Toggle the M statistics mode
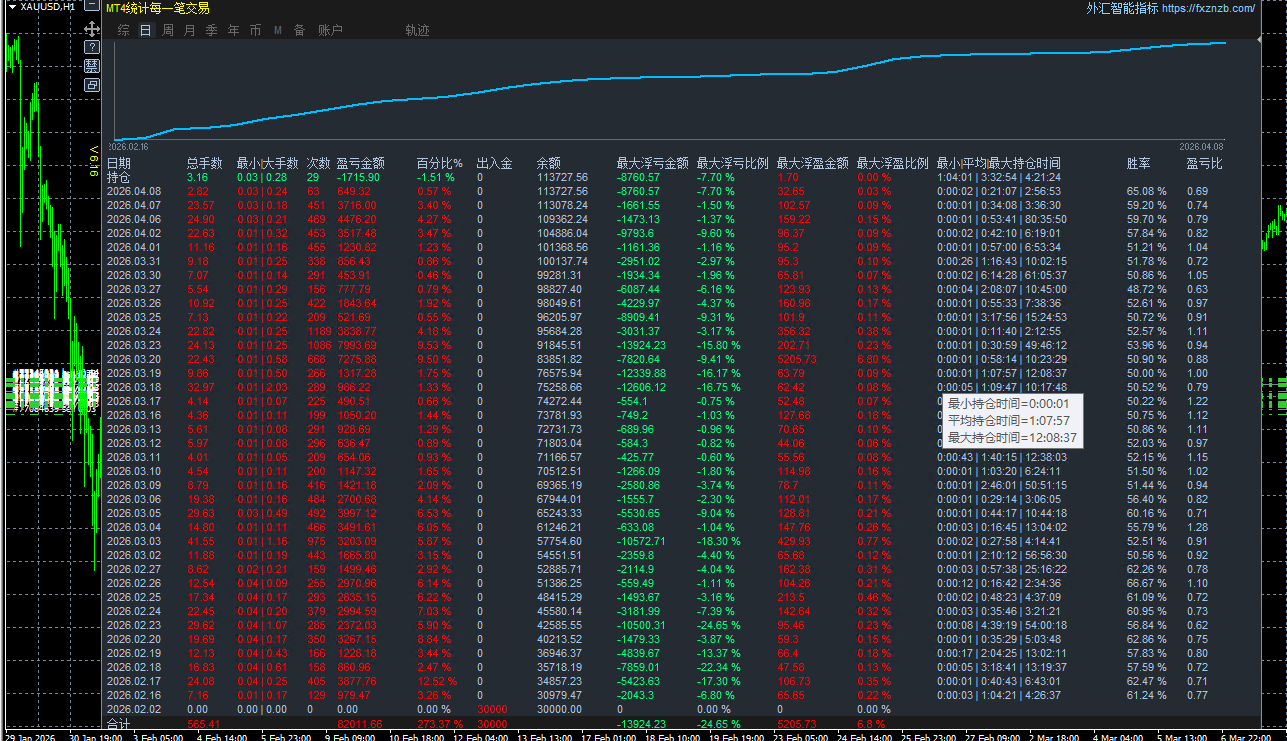Screen dimensions: 1287x741 click(x=276, y=29)
